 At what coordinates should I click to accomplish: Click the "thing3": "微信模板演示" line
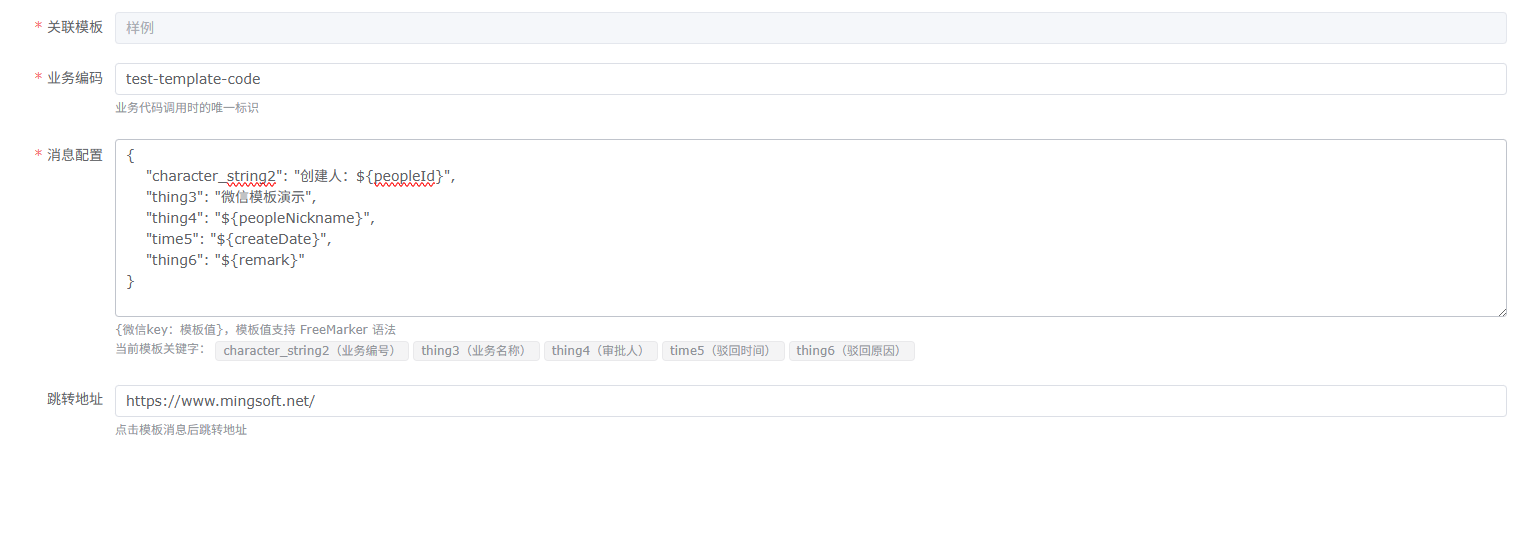click(231, 197)
